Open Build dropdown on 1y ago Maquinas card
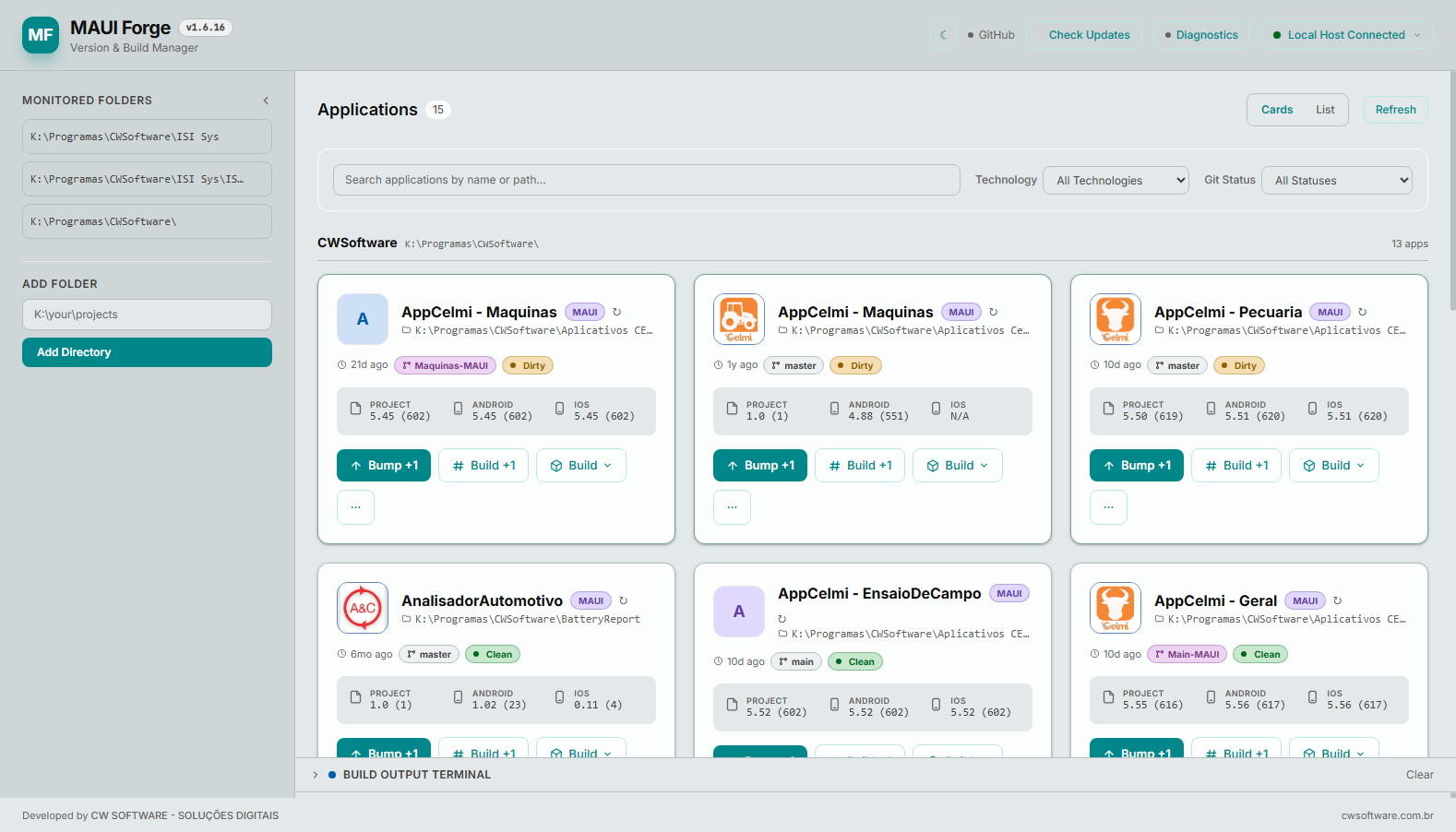 click(958, 465)
